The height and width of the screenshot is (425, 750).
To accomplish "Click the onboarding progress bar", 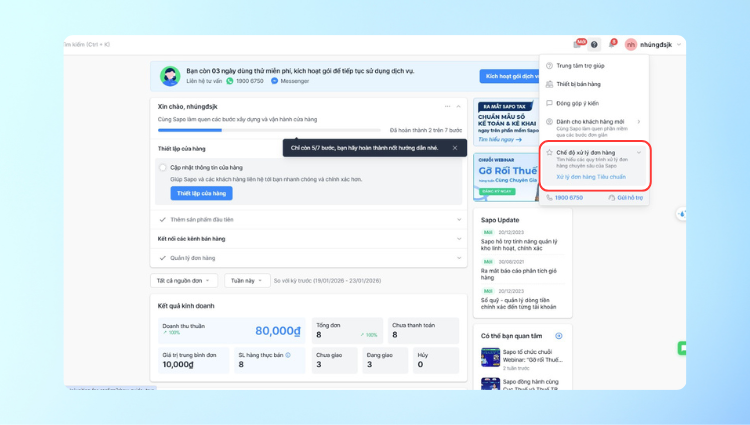I will pos(270,130).
